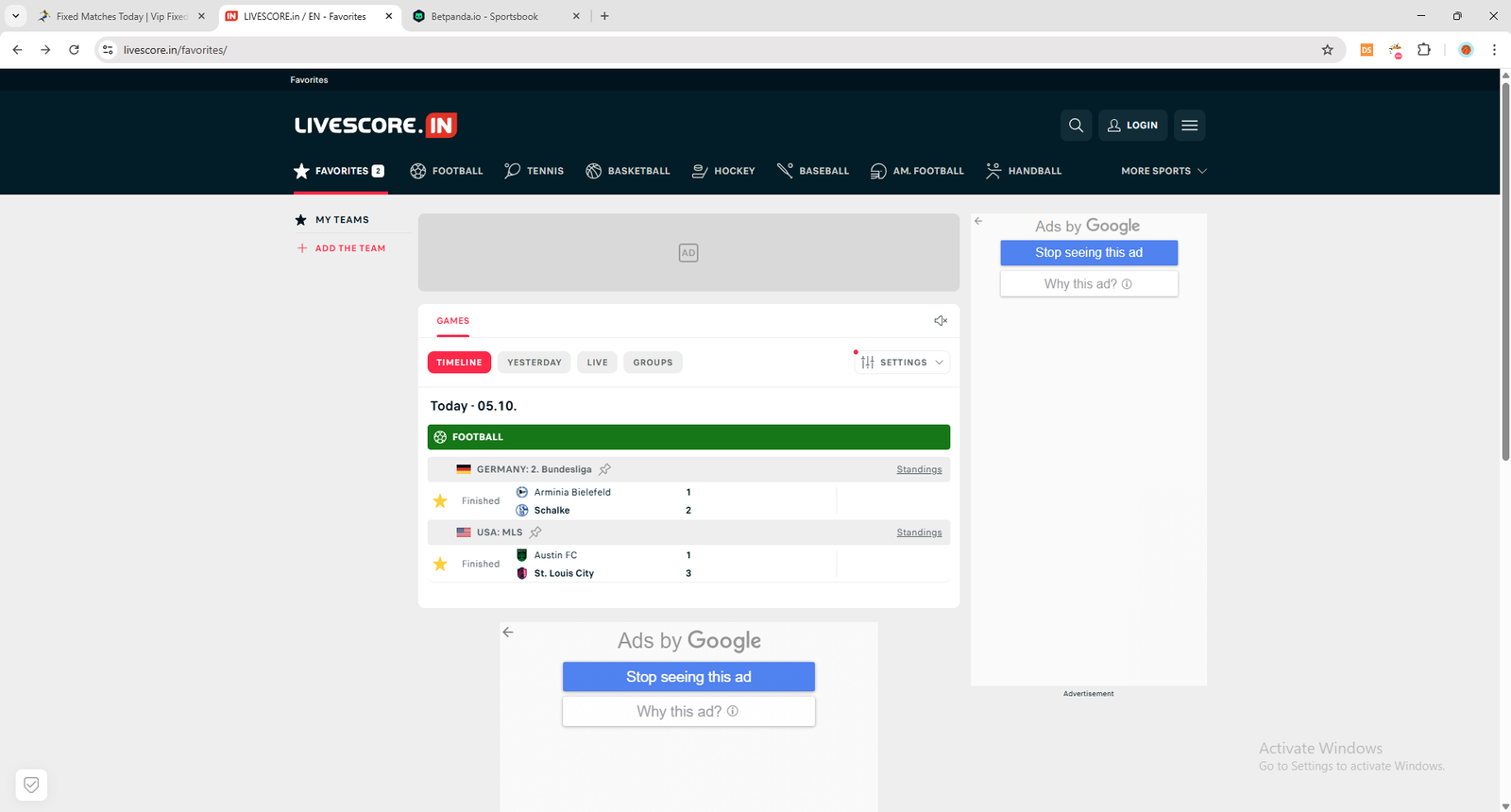
Task: Switch to the Yesterday tab
Action: pyautogui.click(x=534, y=363)
